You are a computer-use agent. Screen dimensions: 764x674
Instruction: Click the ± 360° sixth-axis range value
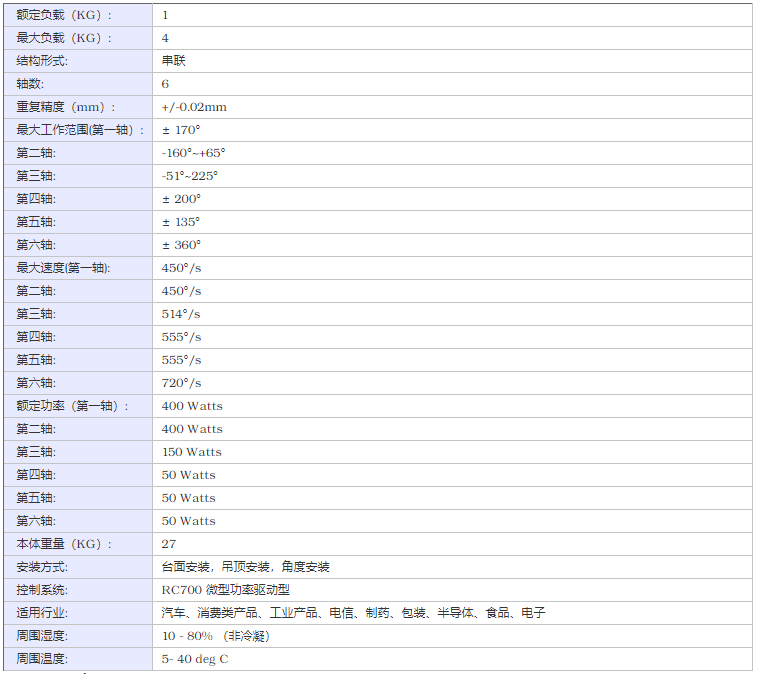point(181,245)
